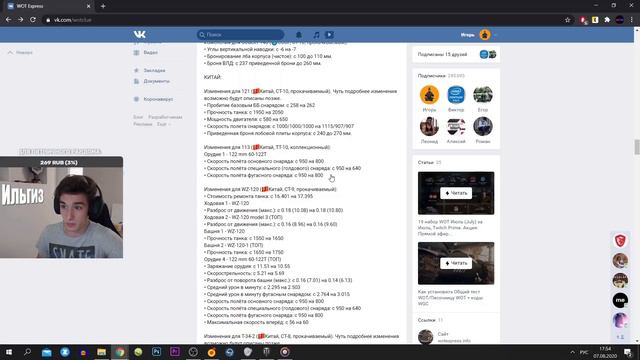Open subscriber Роман's avatar
Viewport: 640px width, 360px height.
coord(483,126)
